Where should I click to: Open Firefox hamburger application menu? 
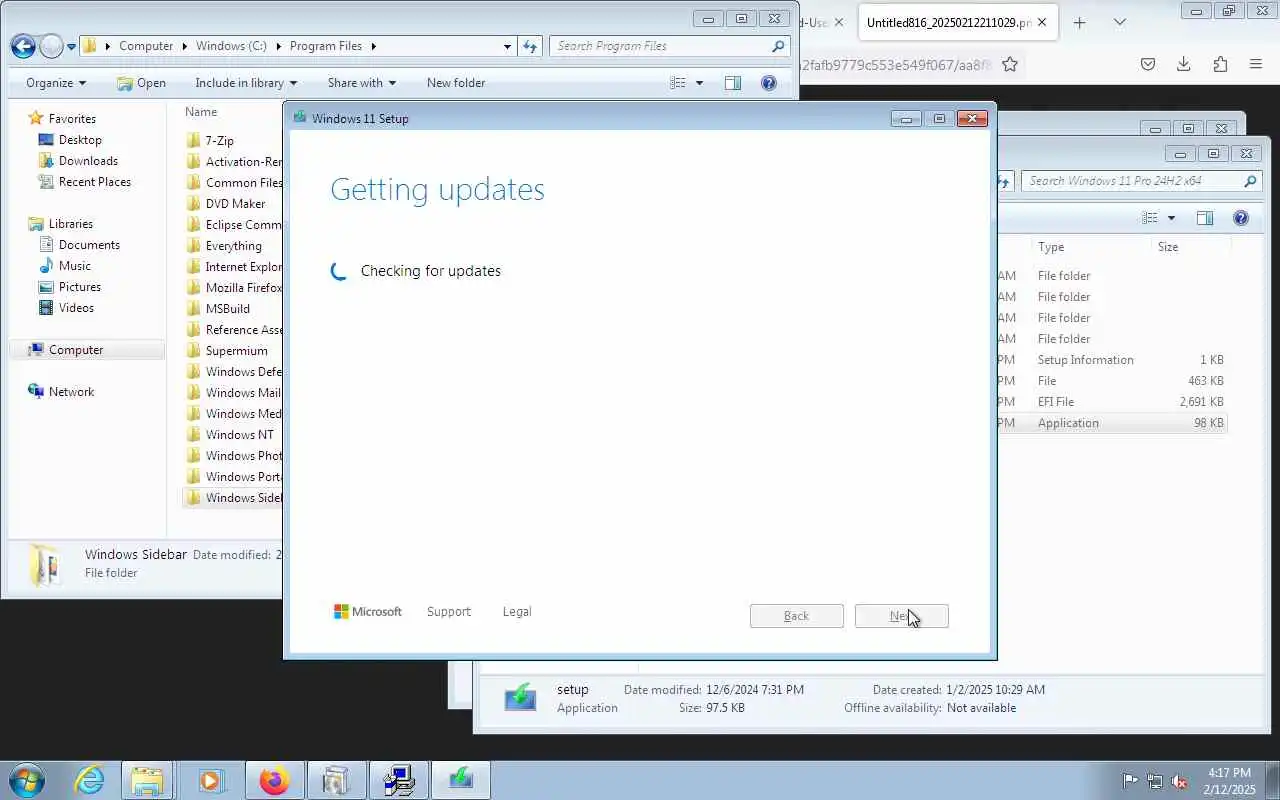pyautogui.click(x=1256, y=64)
